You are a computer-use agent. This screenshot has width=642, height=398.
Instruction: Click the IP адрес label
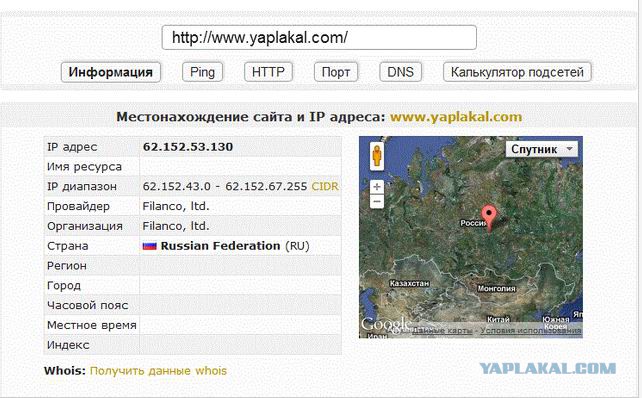coord(72,147)
